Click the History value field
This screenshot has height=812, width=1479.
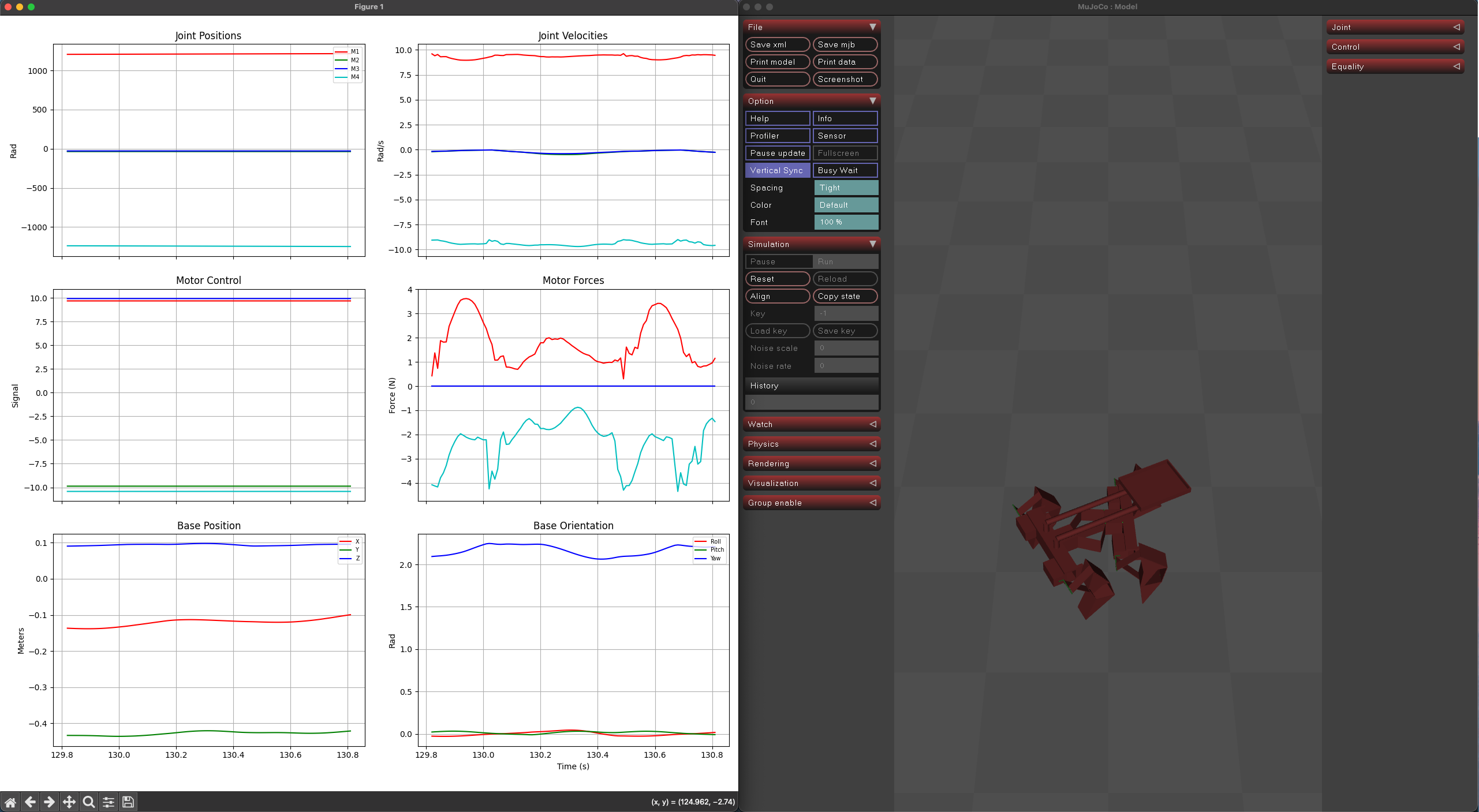coord(811,402)
